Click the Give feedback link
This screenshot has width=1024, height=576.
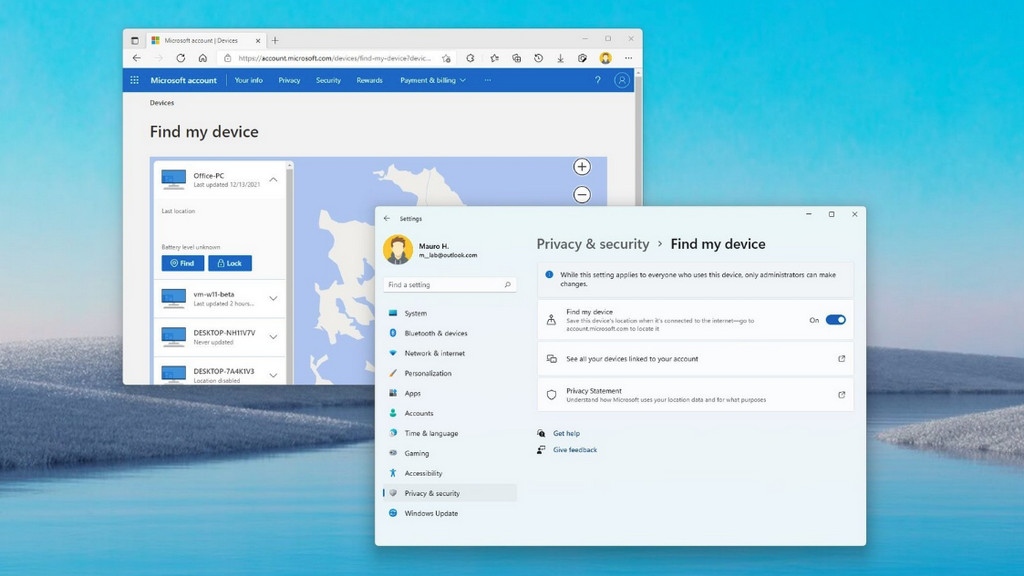coord(575,450)
